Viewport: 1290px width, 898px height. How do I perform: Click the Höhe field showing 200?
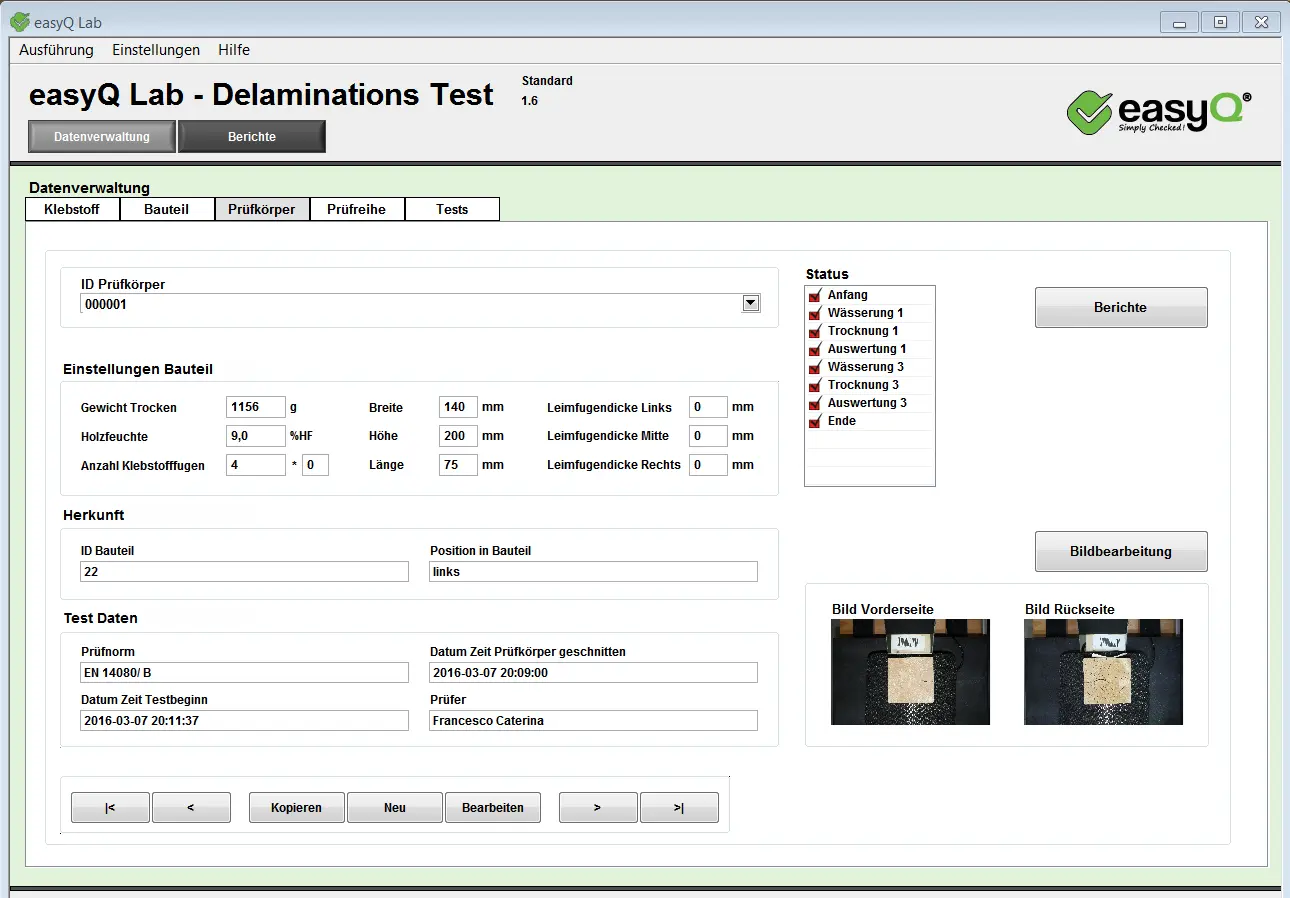click(458, 436)
